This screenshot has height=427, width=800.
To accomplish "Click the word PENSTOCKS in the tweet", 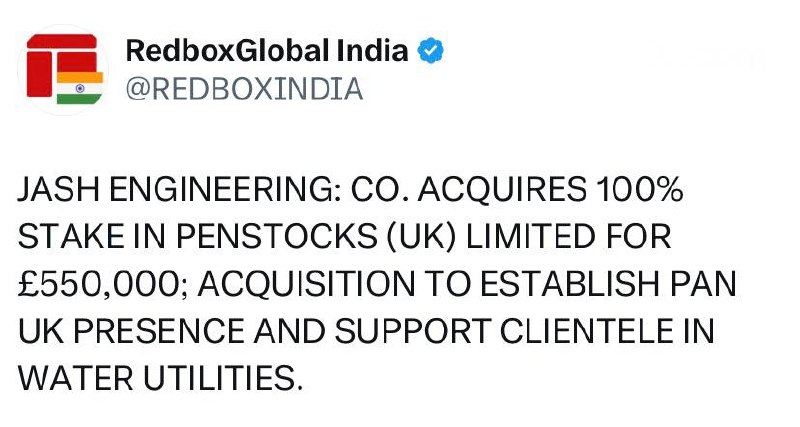I will coord(232,239).
